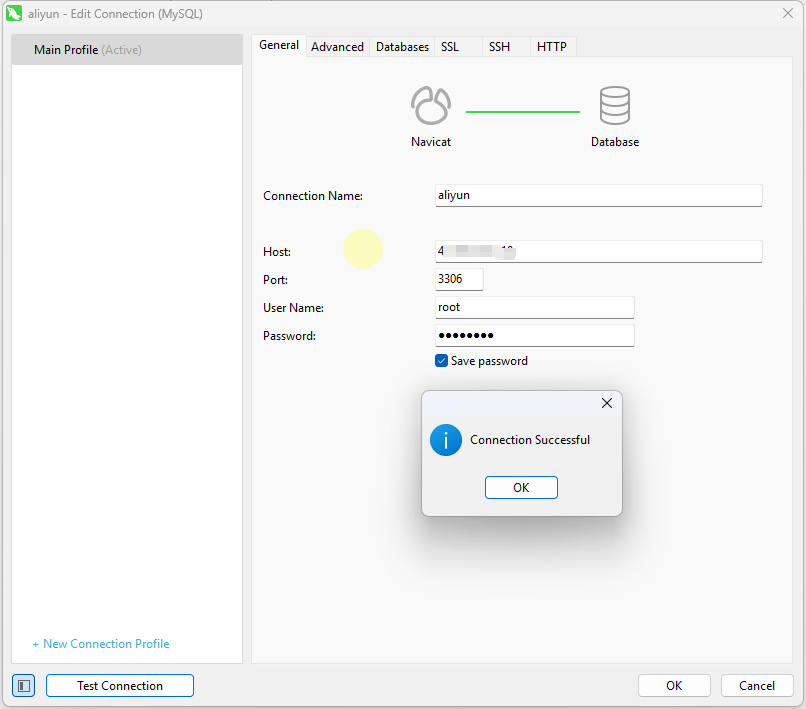This screenshot has height=709, width=806.
Task: Cancel the connection editing
Action: pyautogui.click(x=757, y=685)
